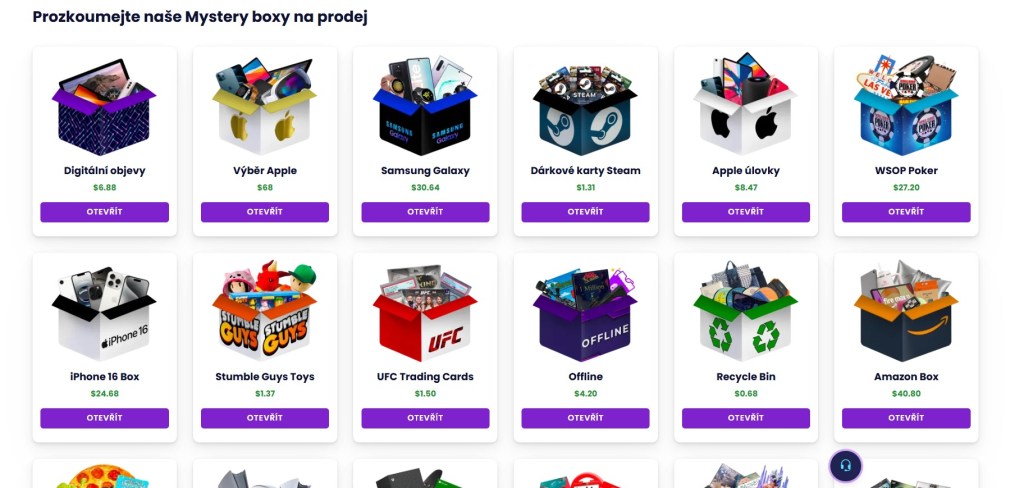The width and height of the screenshot is (1024, 488).
Task: Open the headset support chat icon
Action: pyautogui.click(x=846, y=466)
